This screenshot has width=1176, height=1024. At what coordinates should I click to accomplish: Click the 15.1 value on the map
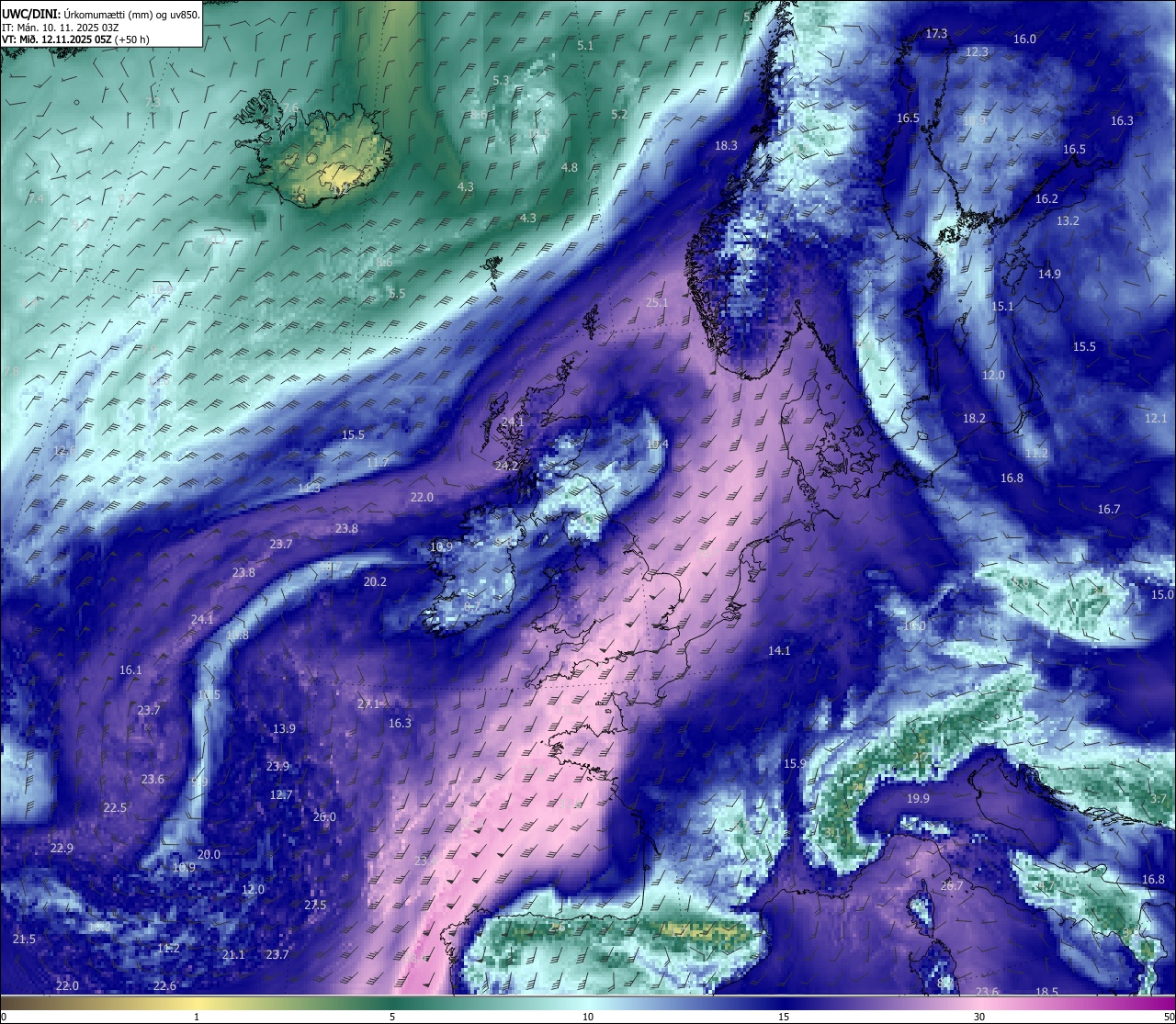[x=1002, y=307]
